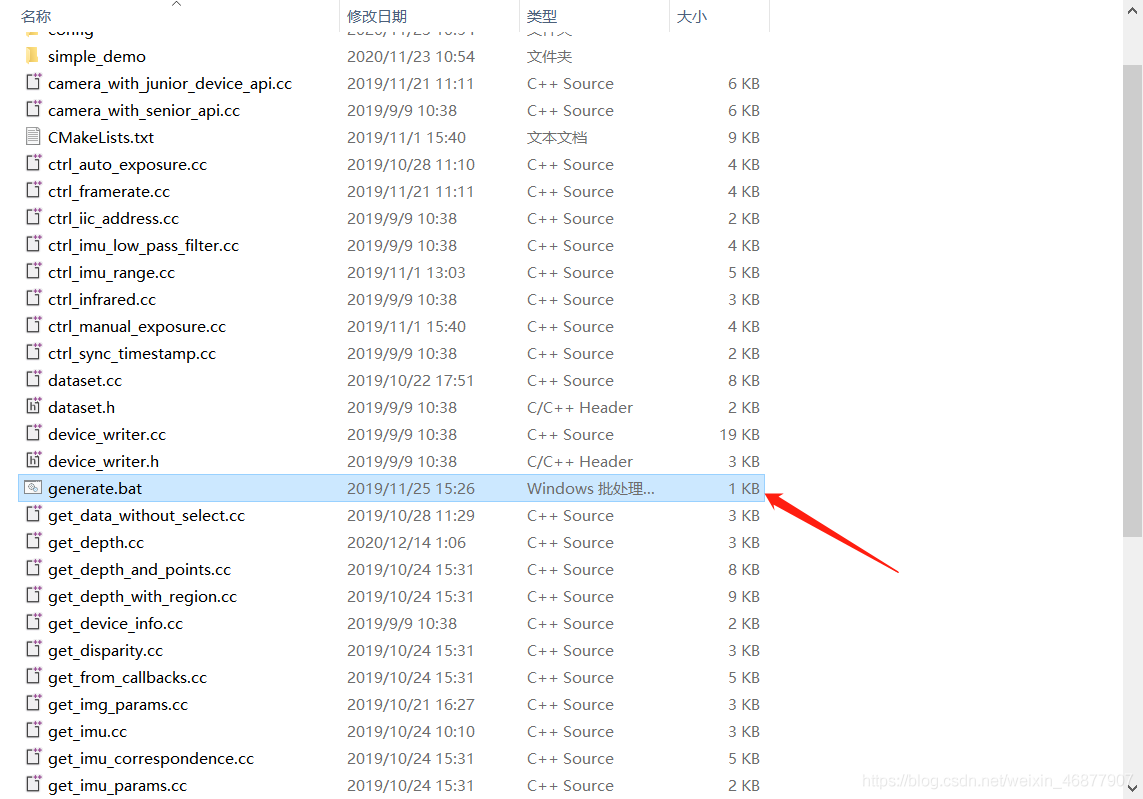This screenshot has width=1143, height=799.
Task: Click the date 2019/11/25 15:26
Action: 410,488
